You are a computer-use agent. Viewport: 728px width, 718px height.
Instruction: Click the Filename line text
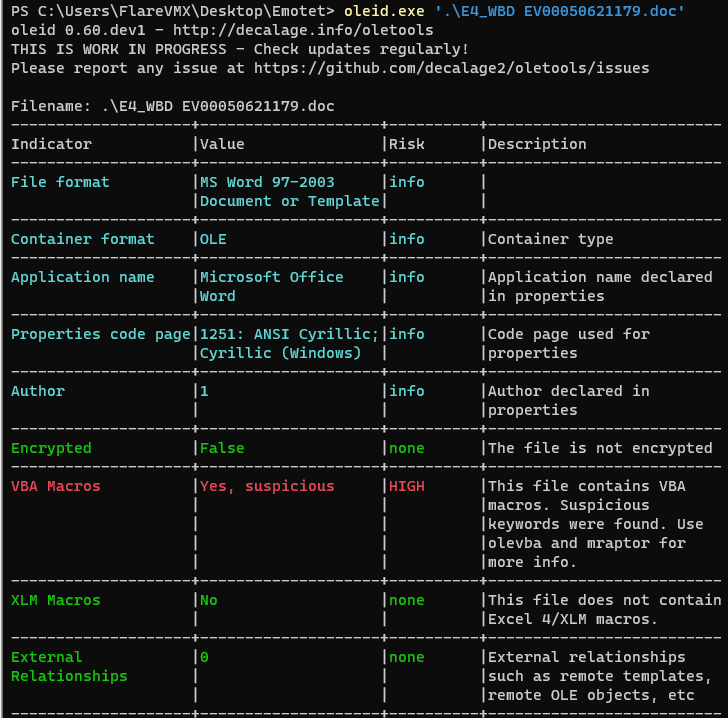[x=173, y=106]
